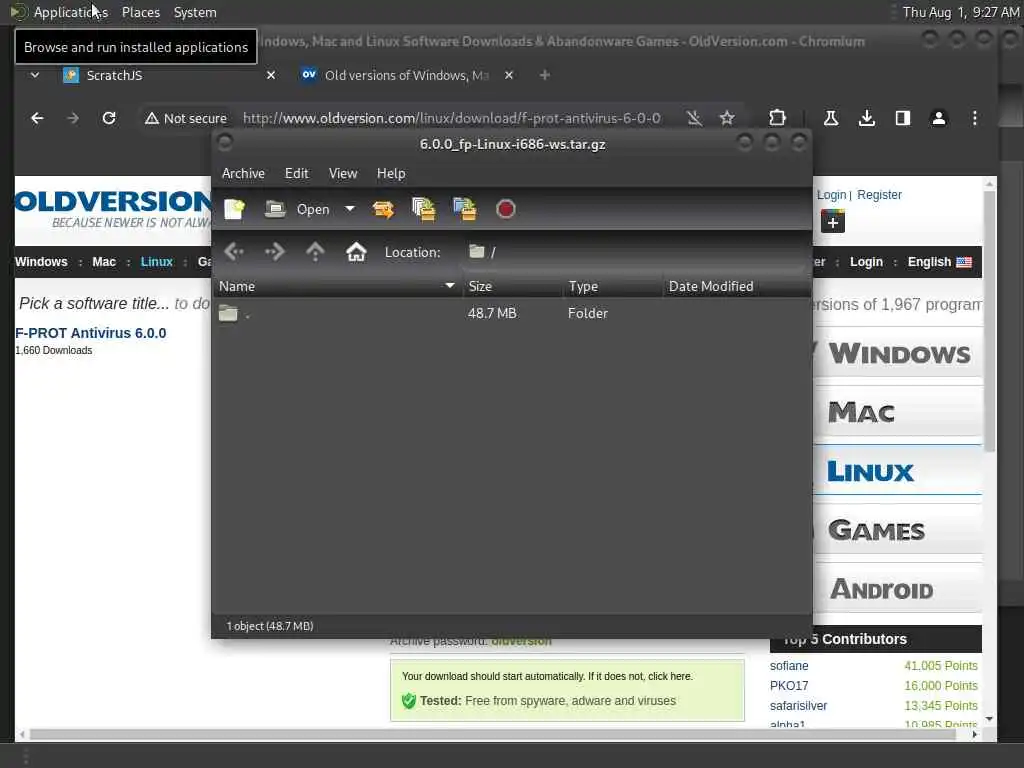1024x768 pixels.
Task: Click the Chromium back button
Action: pos(37,118)
